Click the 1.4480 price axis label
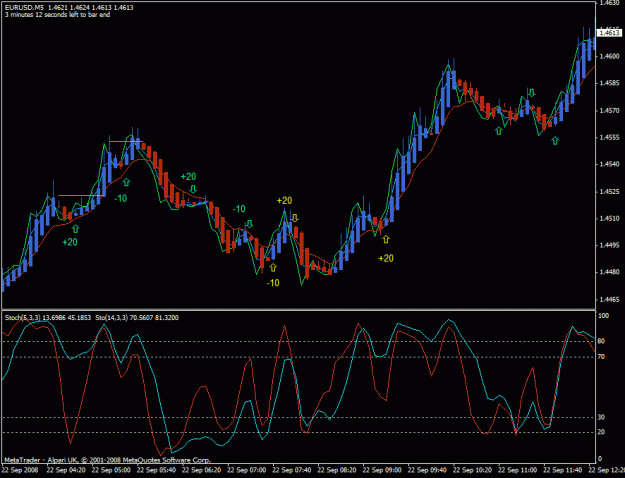 pyautogui.click(x=610, y=272)
